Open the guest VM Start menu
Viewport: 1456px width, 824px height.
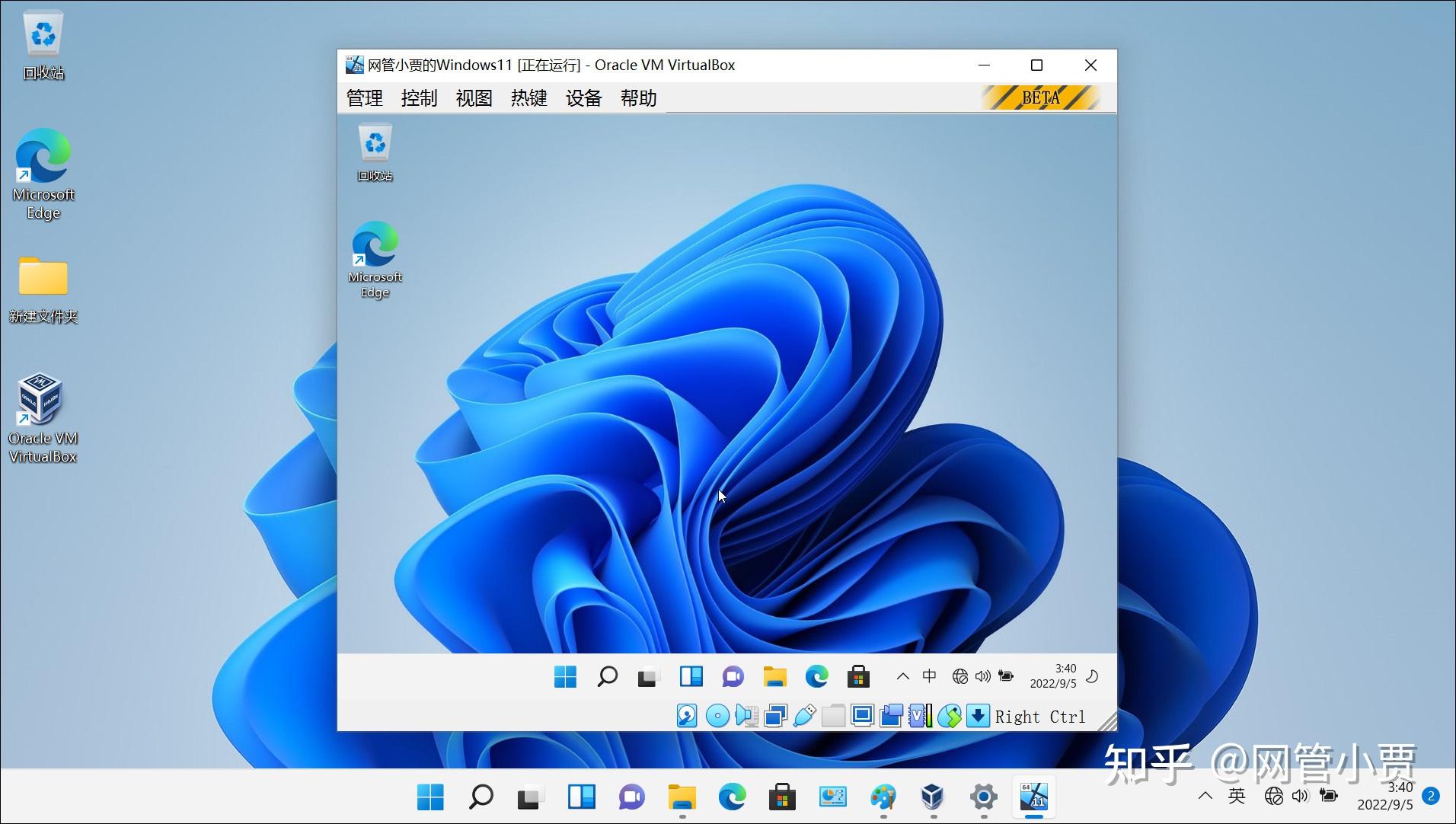[566, 676]
